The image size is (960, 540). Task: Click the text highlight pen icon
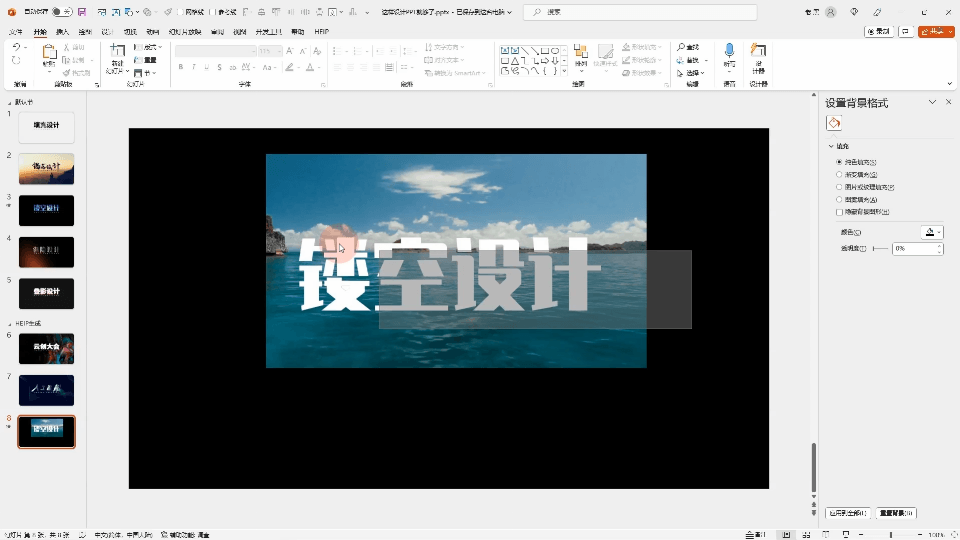tap(289, 67)
